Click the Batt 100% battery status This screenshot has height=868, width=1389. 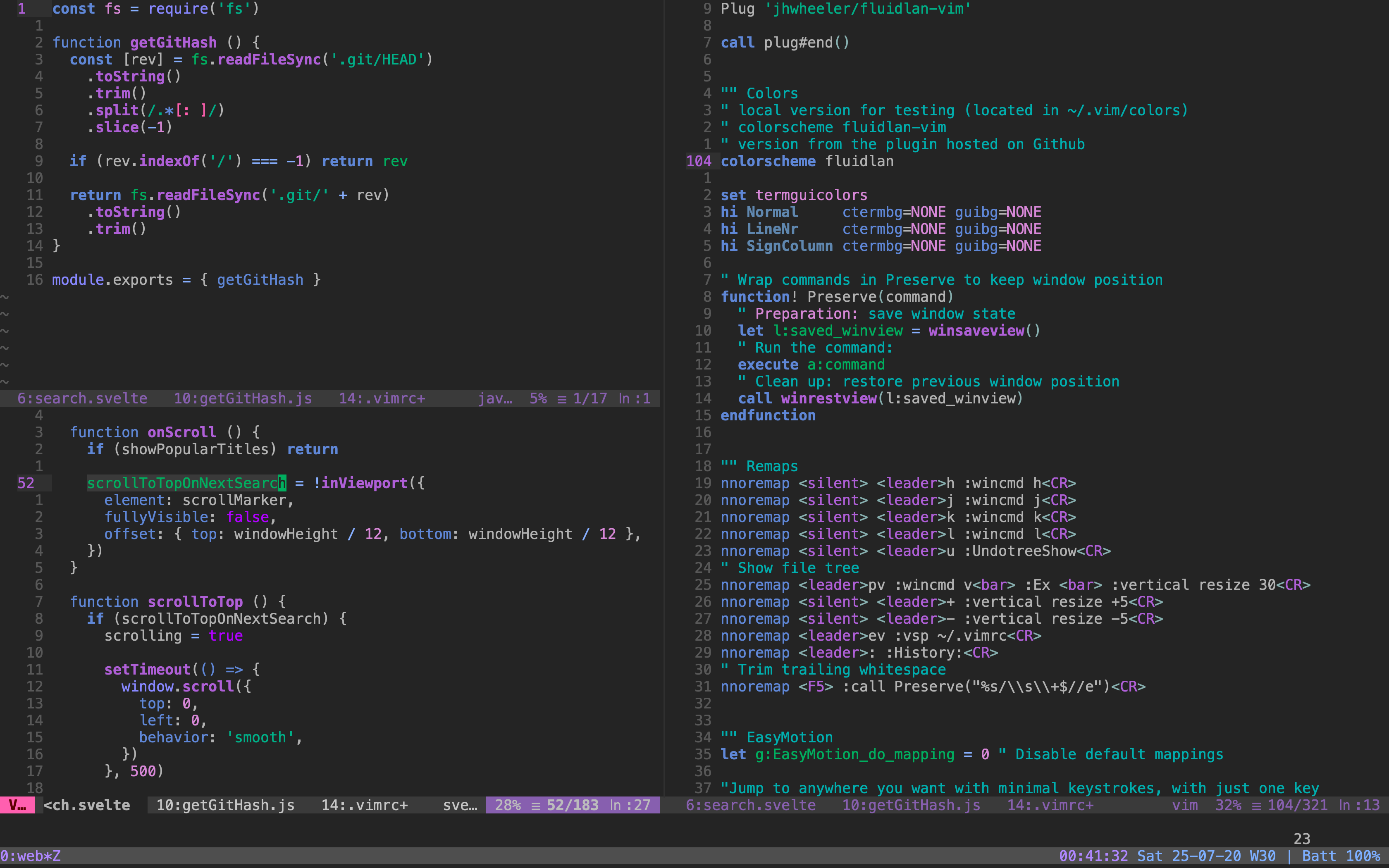[x=1341, y=856]
